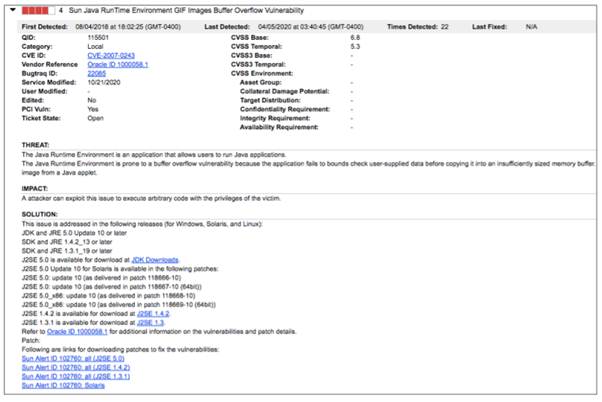The width and height of the screenshot is (602, 402).
Task: Click the vulnerability title Sun Java RunTime Environment GIF Images
Action: coord(186,10)
